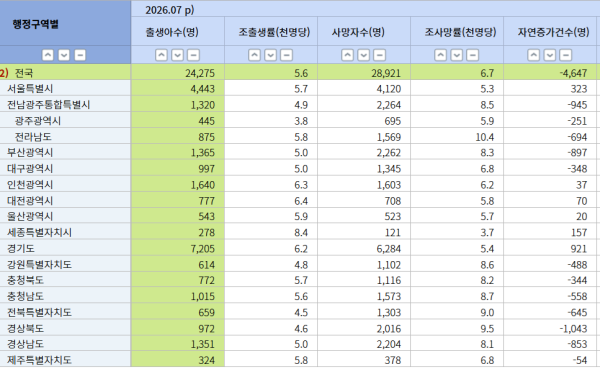This screenshot has width=600, height=372.
Task: Select the 전남광주통합특별시 row label
Action: [x=48, y=105]
